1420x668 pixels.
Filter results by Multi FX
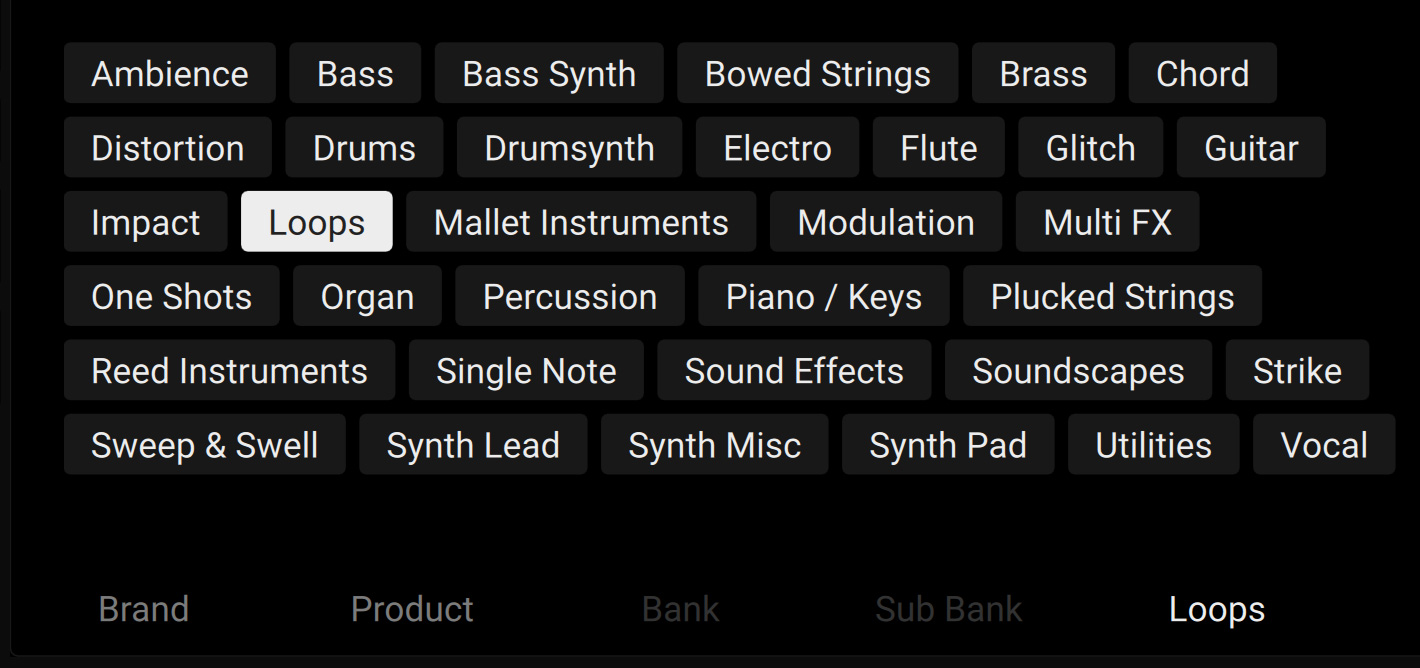(1107, 222)
